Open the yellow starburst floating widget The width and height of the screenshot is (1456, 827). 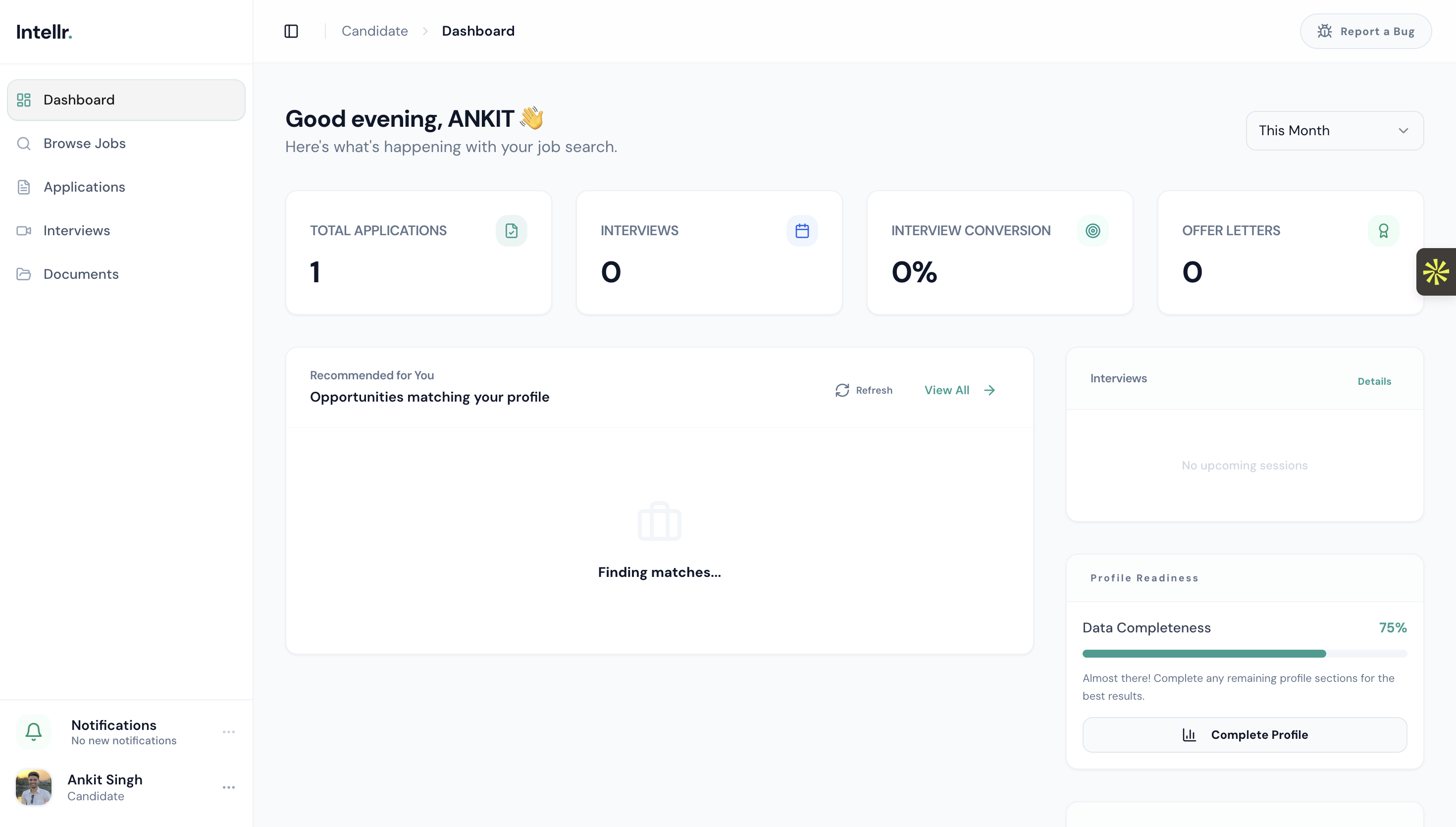tap(1436, 272)
